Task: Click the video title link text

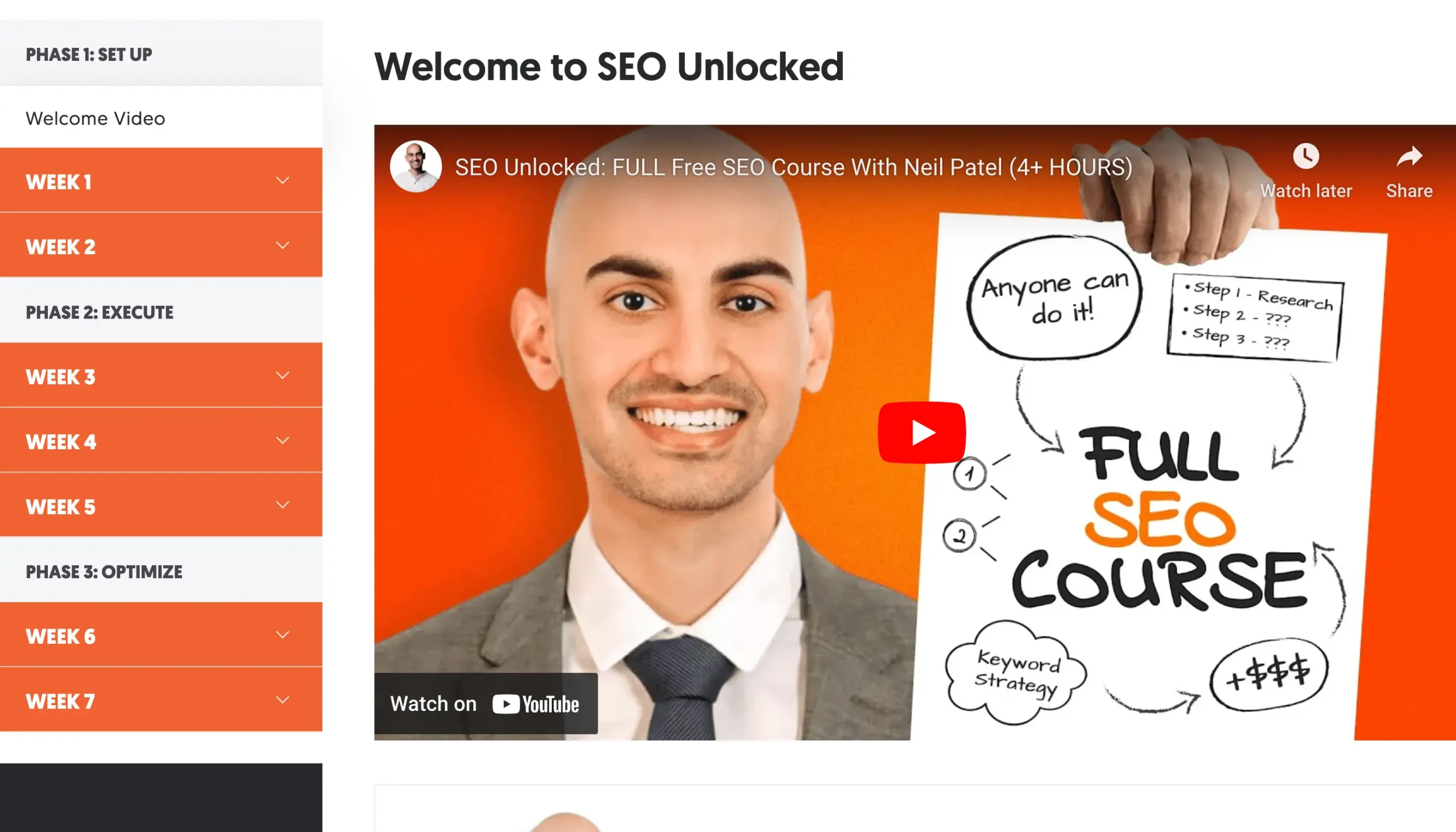Action: click(793, 167)
